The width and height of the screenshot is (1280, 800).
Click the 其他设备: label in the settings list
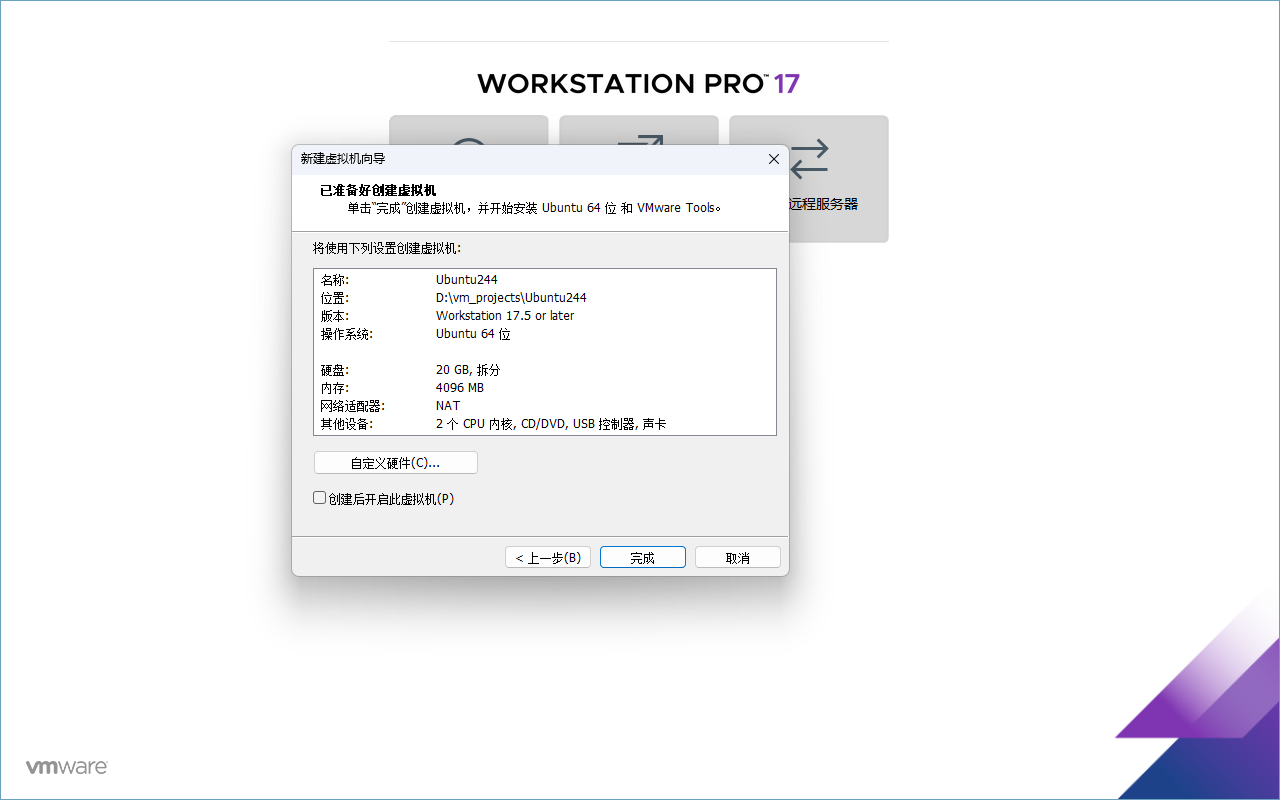346,424
